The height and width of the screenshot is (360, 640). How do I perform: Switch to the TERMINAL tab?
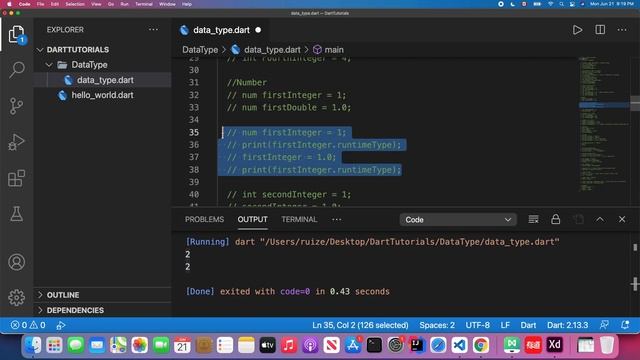299,220
